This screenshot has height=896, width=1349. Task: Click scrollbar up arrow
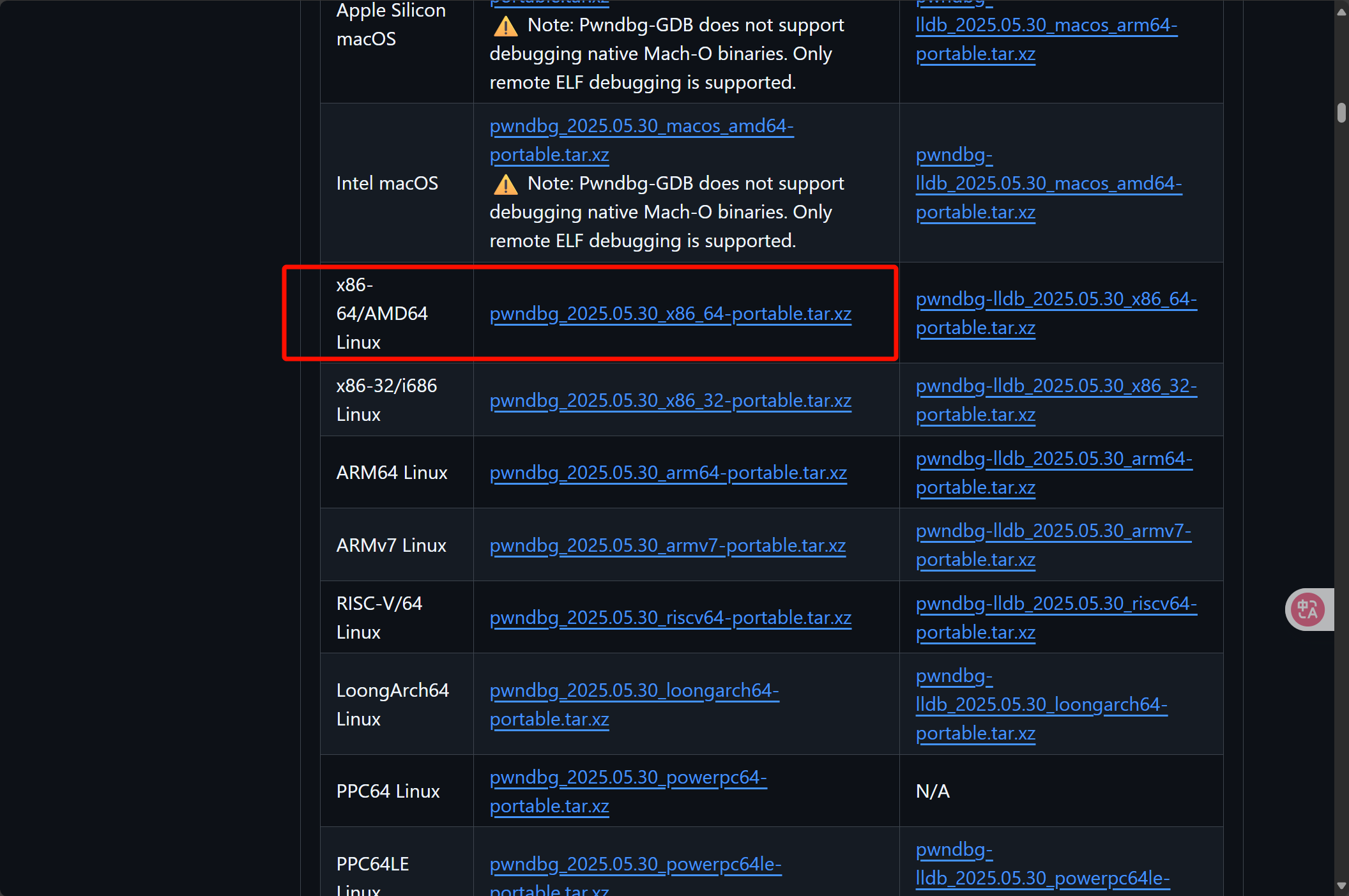[x=1341, y=12]
